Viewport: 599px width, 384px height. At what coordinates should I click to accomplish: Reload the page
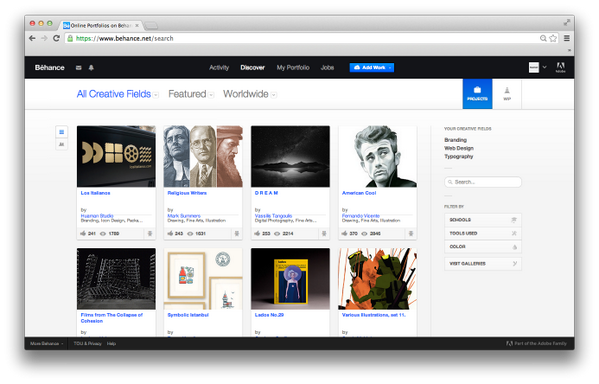tap(56, 38)
